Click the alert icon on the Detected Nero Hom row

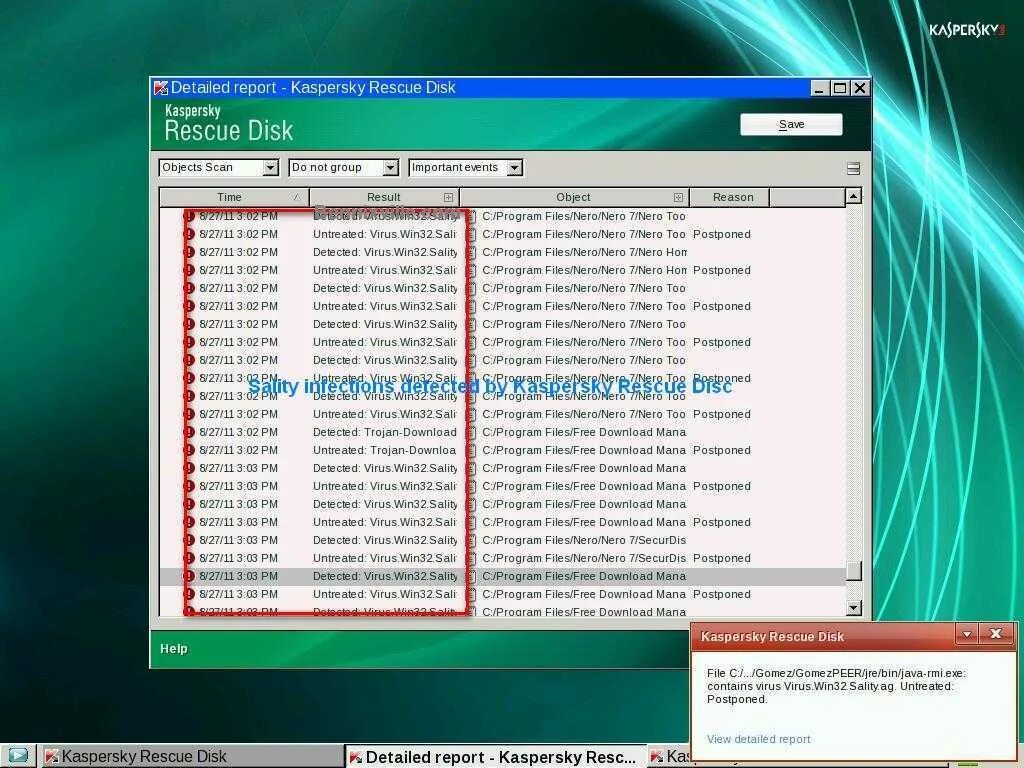tap(189, 252)
